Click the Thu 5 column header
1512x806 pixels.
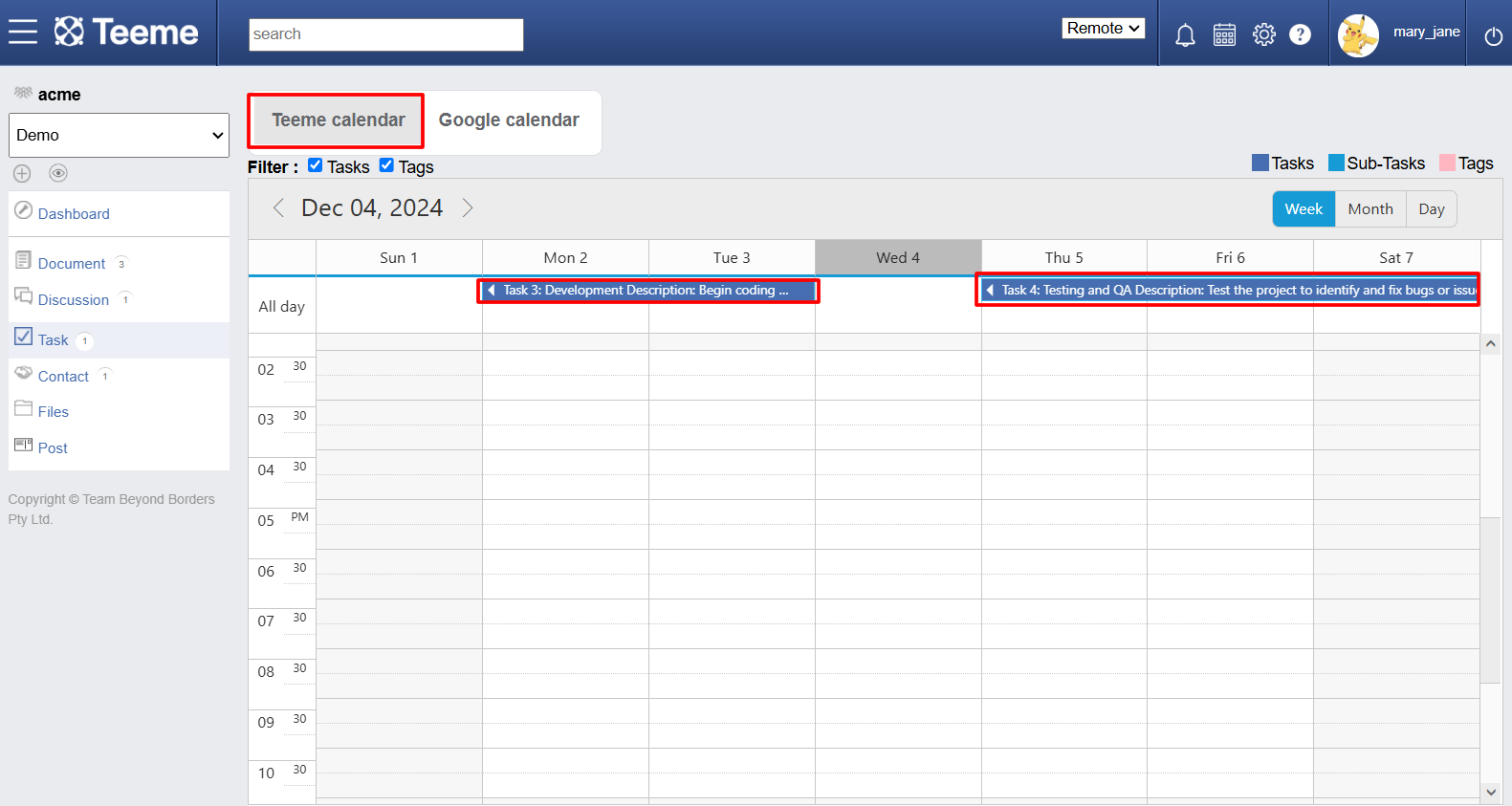[1064, 258]
